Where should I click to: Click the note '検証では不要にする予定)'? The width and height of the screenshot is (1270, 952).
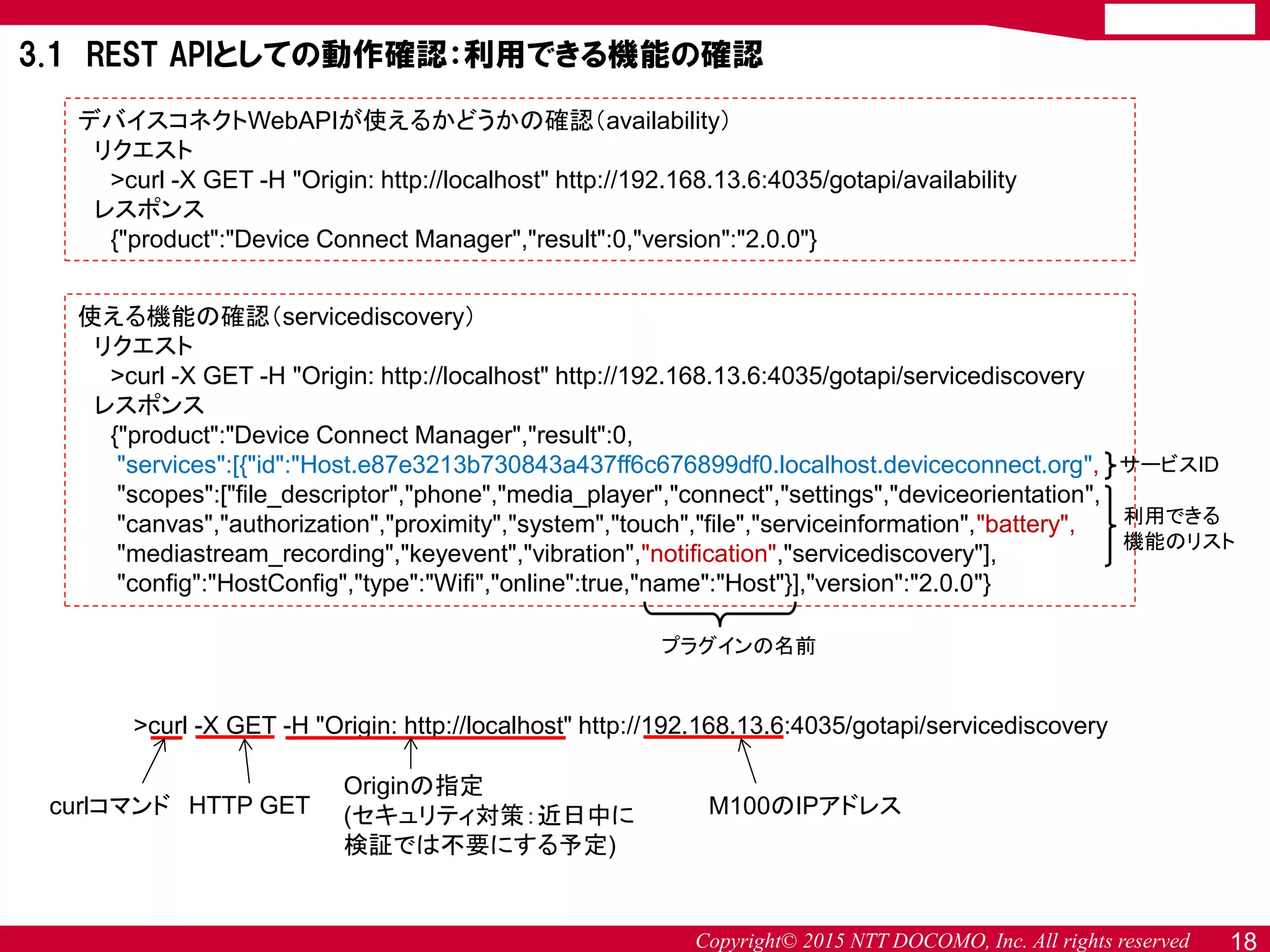coord(480,845)
